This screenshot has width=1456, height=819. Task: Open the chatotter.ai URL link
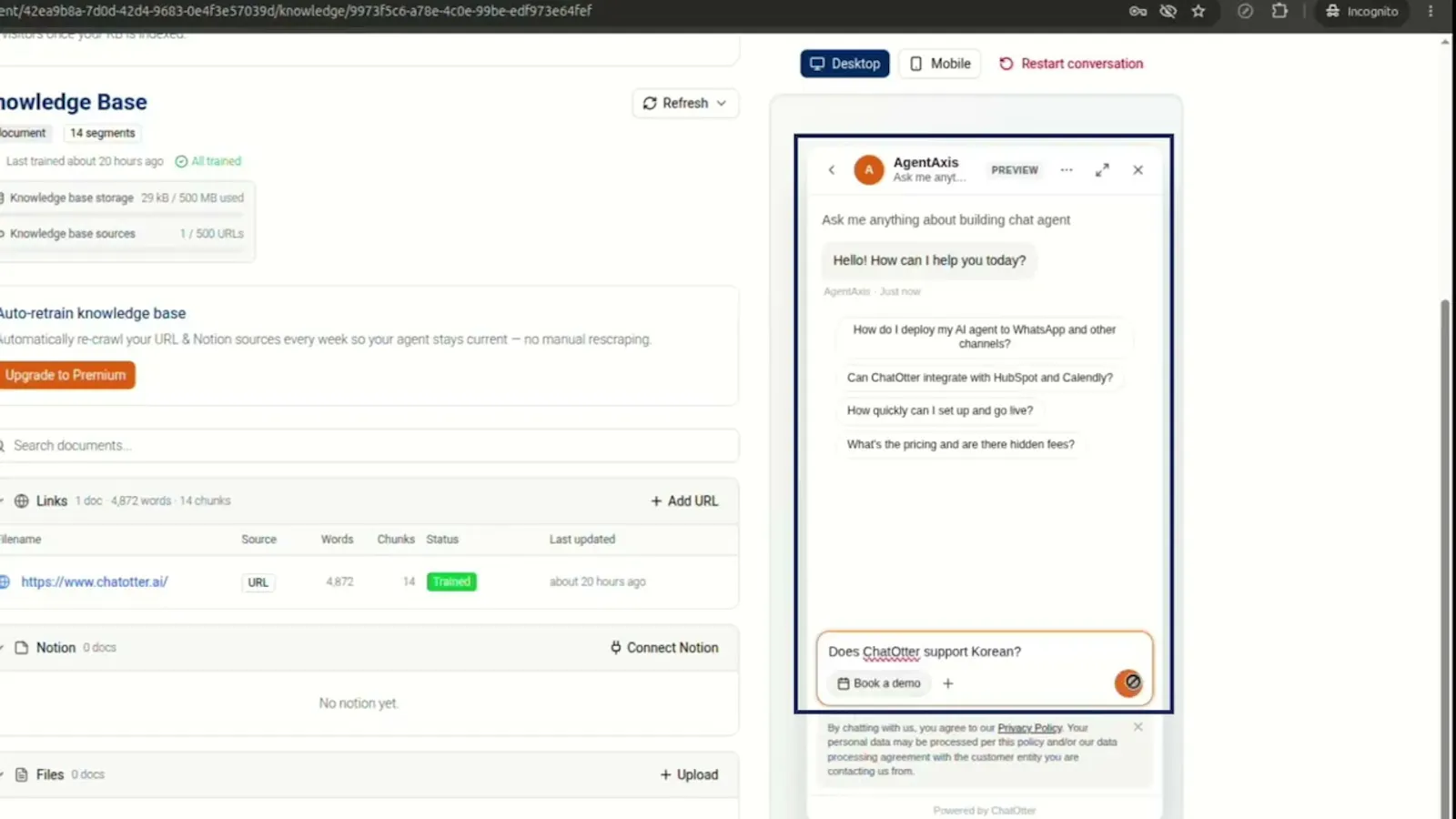click(x=95, y=581)
